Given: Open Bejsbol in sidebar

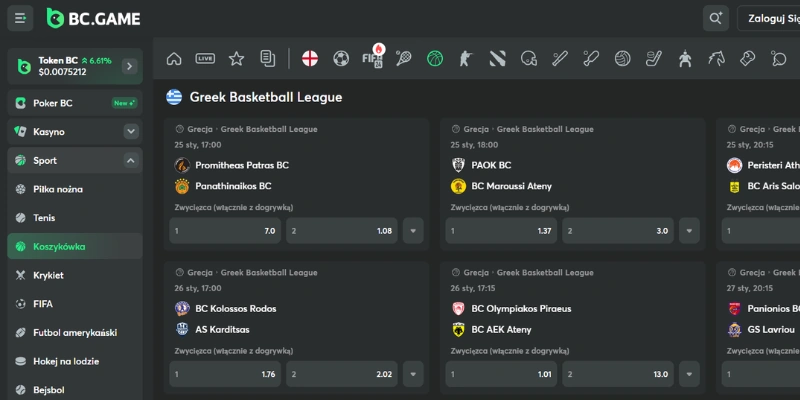Looking at the screenshot, I should pyautogui.click(x=75, y=390).
